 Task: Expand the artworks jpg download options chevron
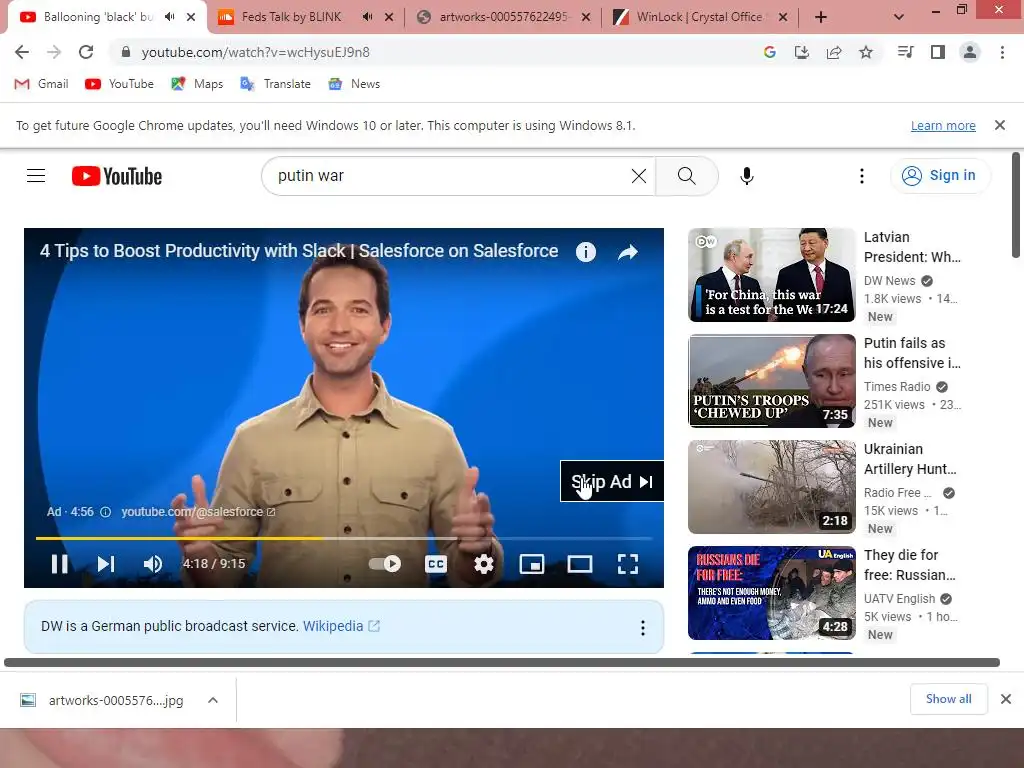tap(212, 700)
